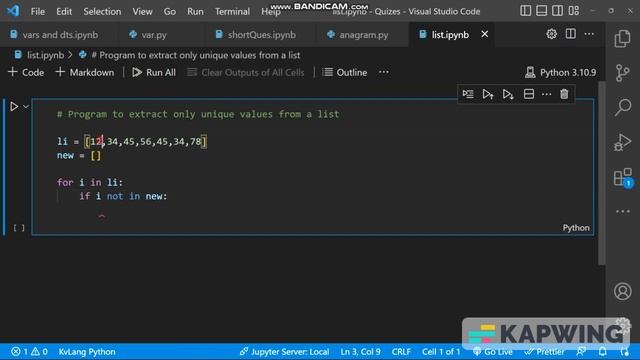This screenshot has height=360, width=640.
Task: Open the Explorer view in activity bar
Action: tap(622, 39)
